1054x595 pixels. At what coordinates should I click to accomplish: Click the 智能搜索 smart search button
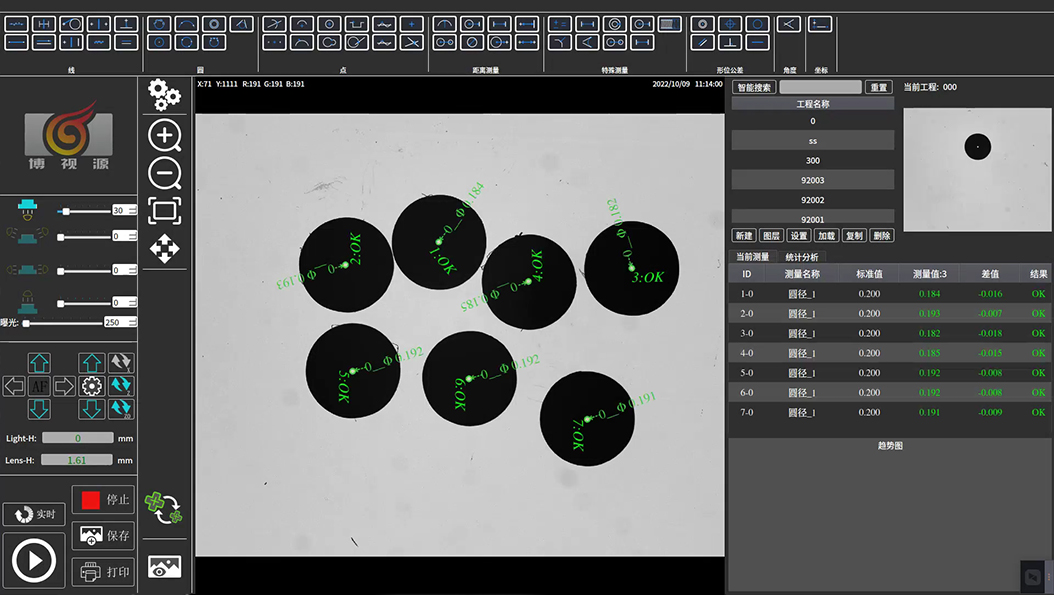(x=754, y=87)
